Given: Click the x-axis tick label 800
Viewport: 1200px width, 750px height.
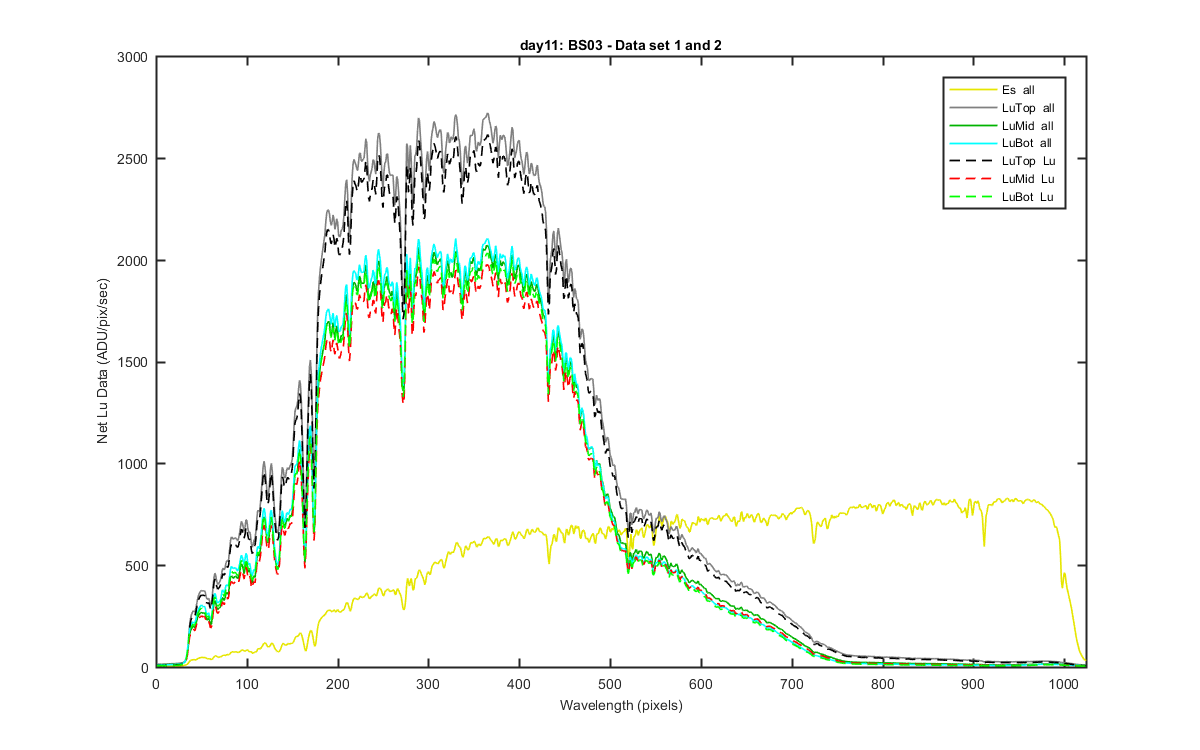Looking at the screenshot, I should pyautogui.click(x=883, y=684).
